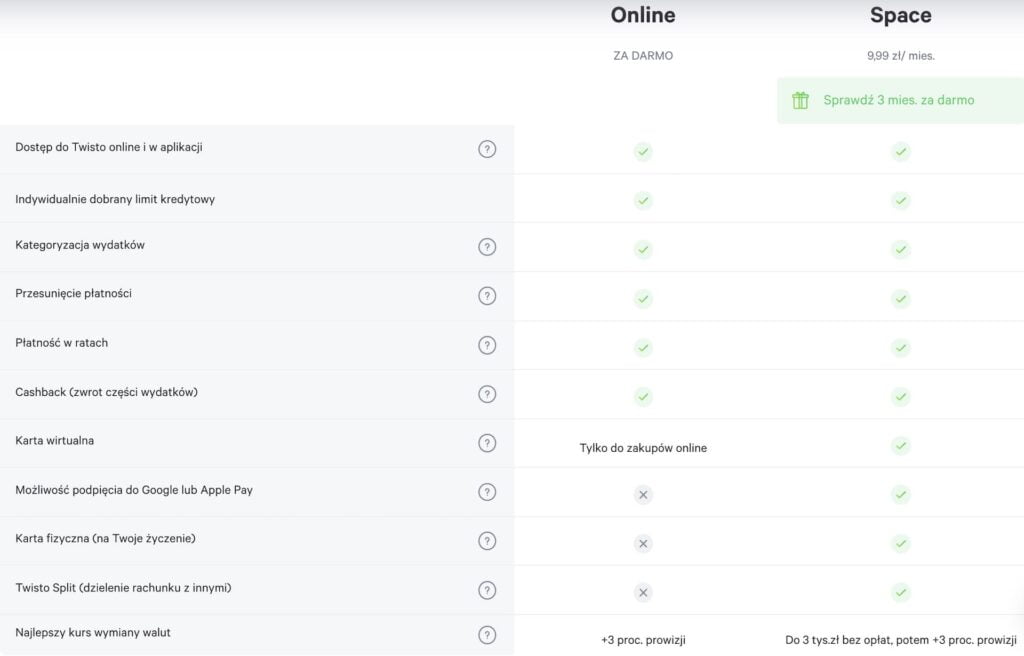Click '+3 proc. prowizji' under Online
The width and height of the screenshot is (1024, 656).
coord(643,640)
